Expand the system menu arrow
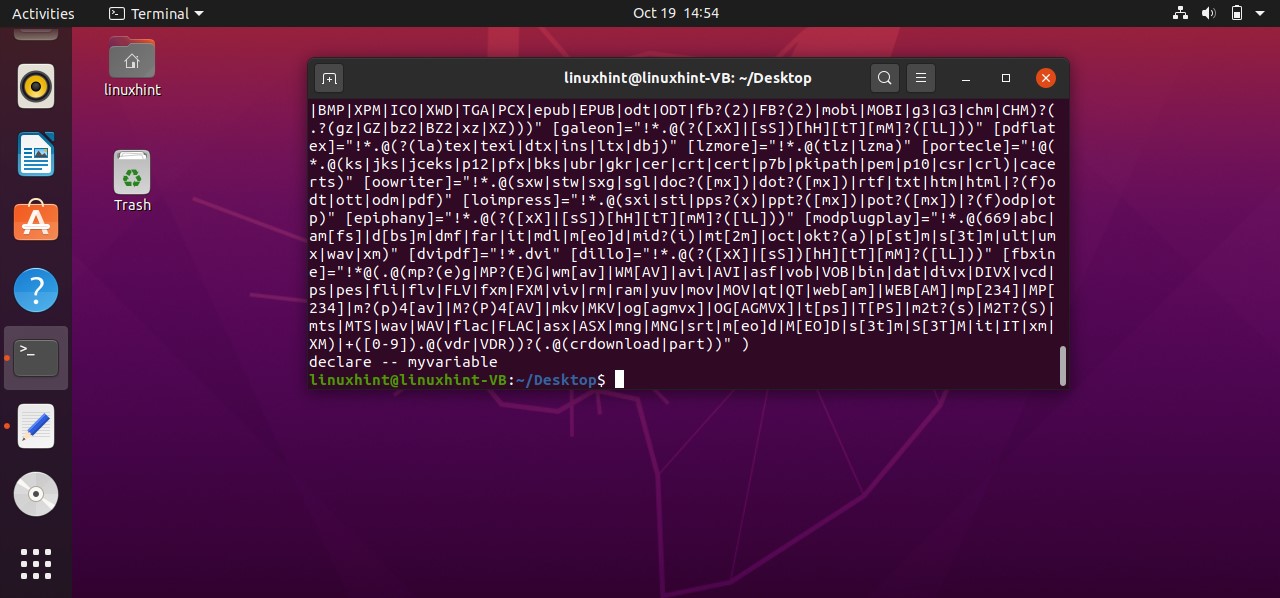 click(x=1262, y=14)
